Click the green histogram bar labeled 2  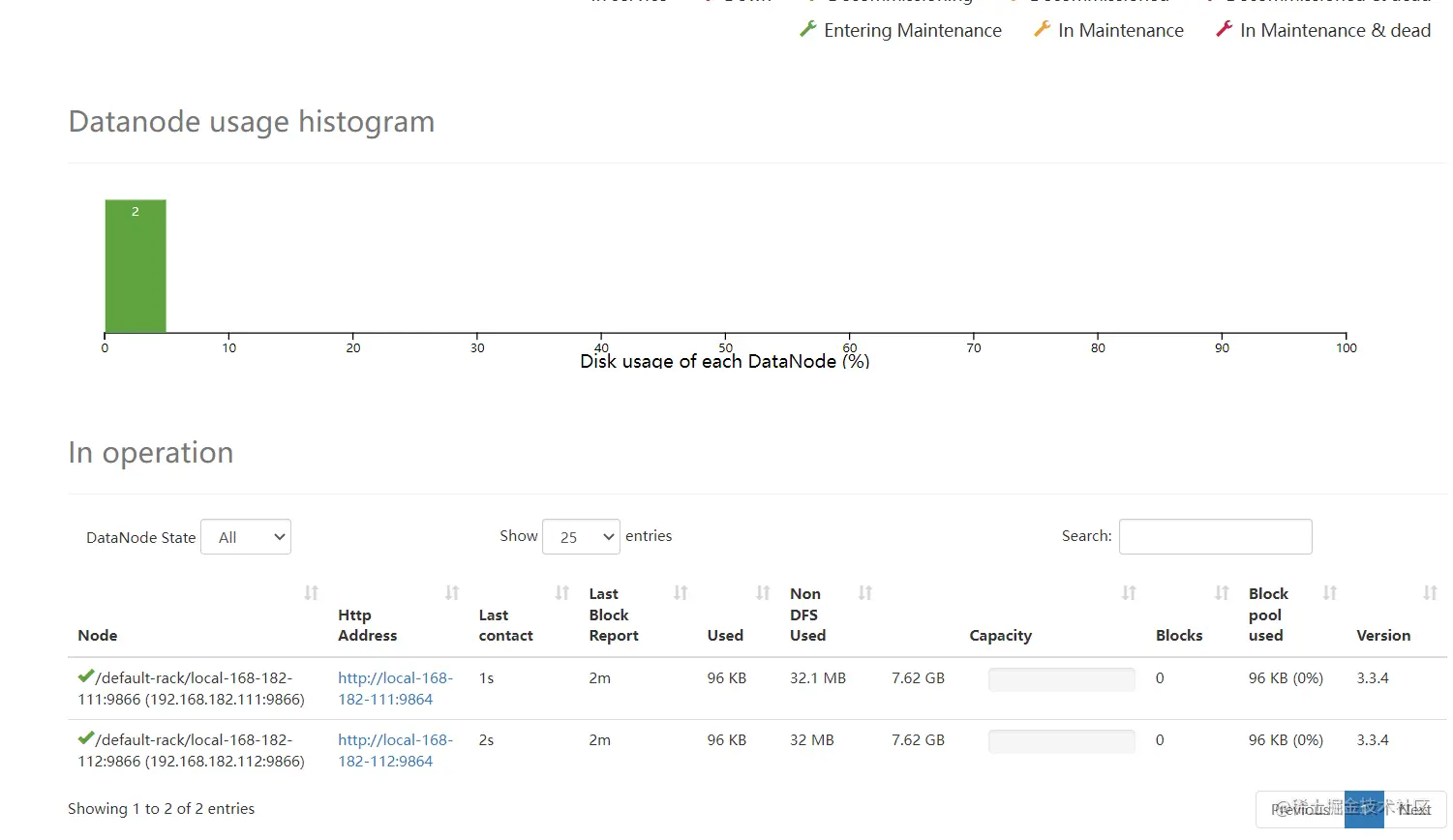click(x=136, y=266)
